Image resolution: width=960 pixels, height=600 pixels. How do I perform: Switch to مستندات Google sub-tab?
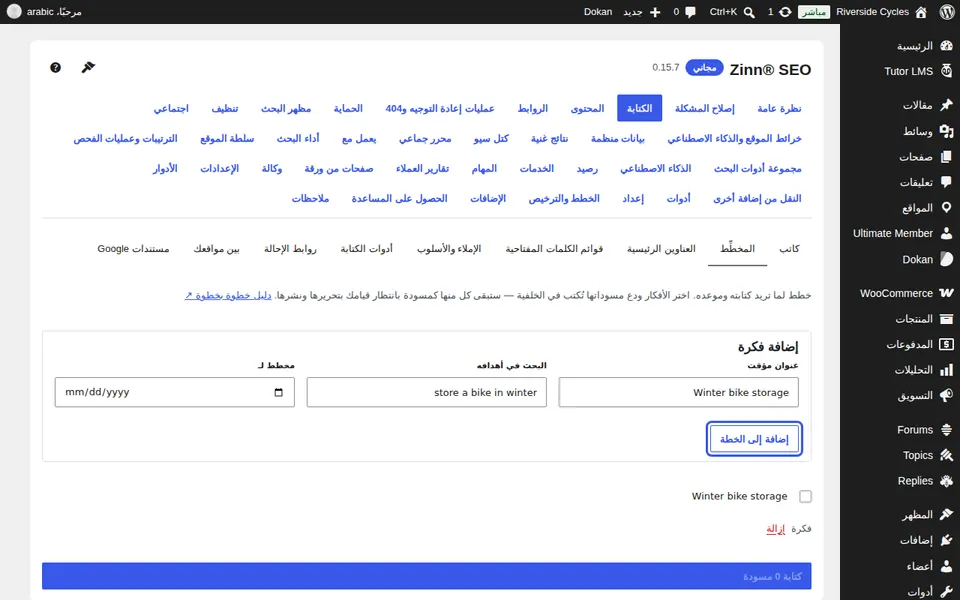[x=133, y=249]
